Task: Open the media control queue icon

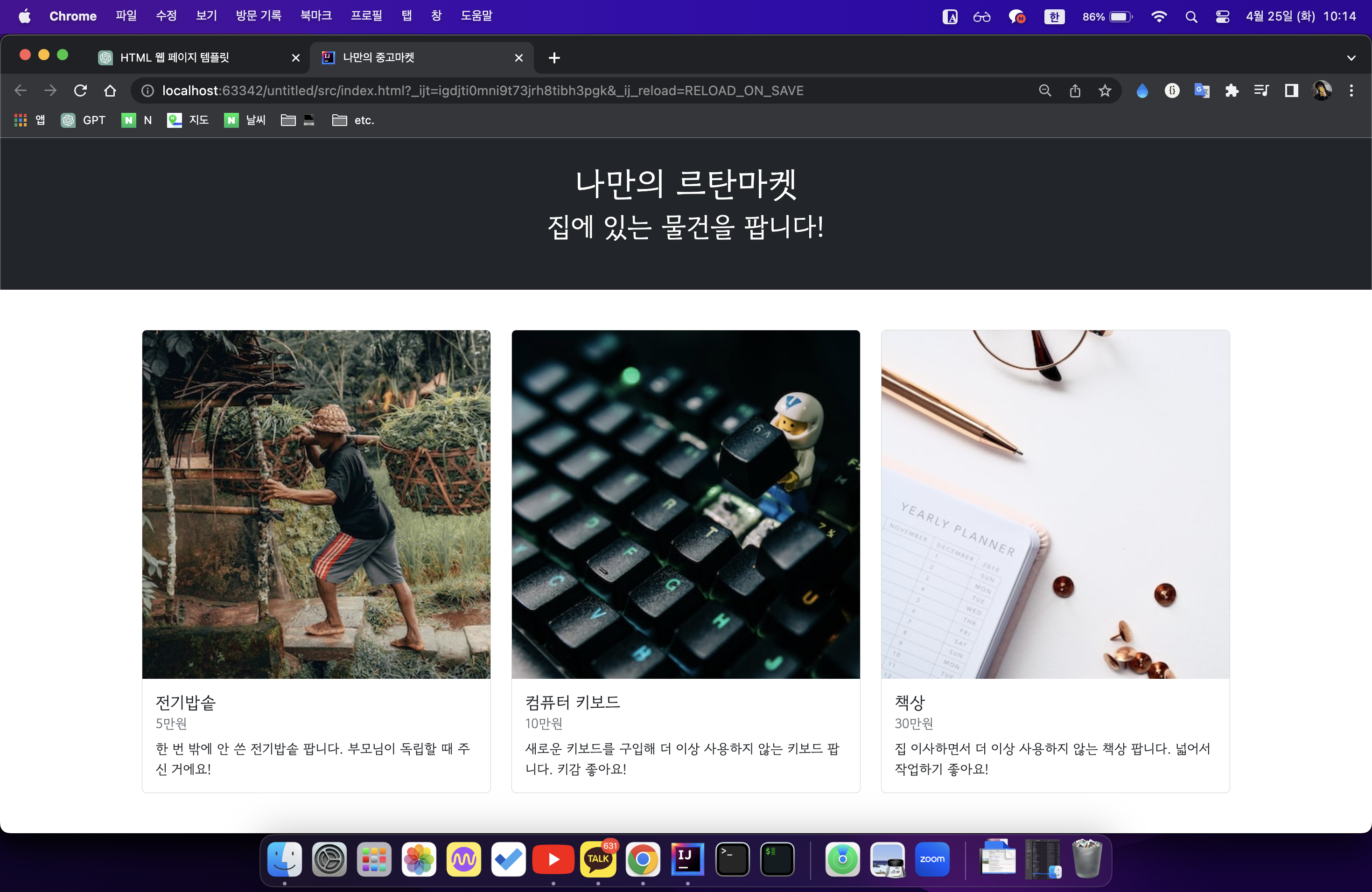Action: click(1261, 91)
